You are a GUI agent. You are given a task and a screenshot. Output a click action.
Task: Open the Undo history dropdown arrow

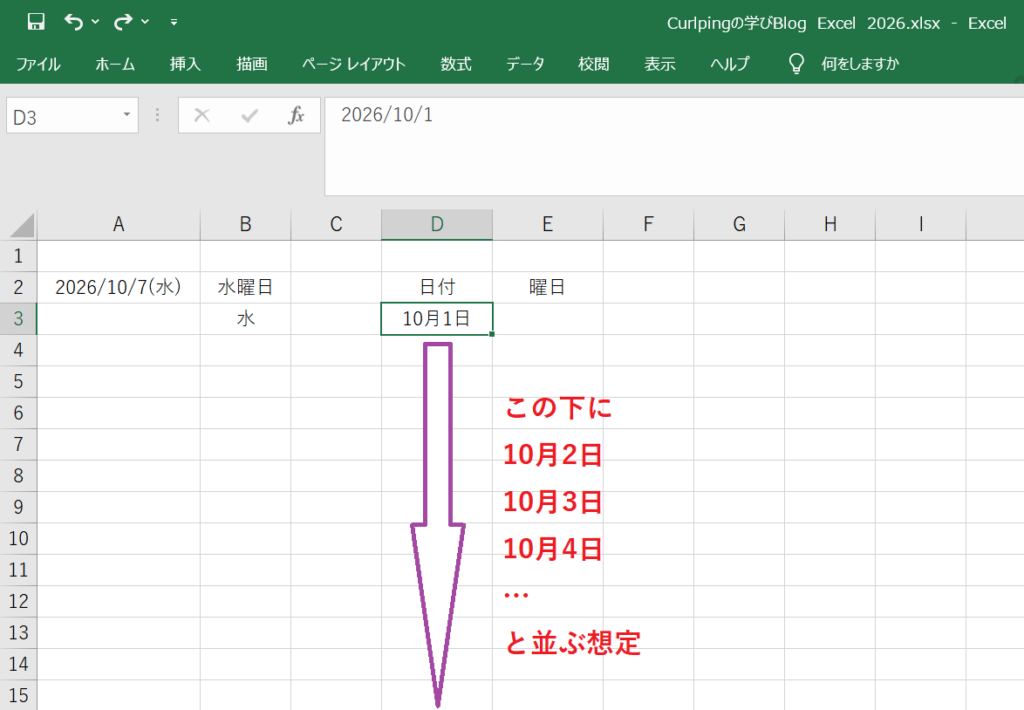pyautogui.click(x=95, y=22)
